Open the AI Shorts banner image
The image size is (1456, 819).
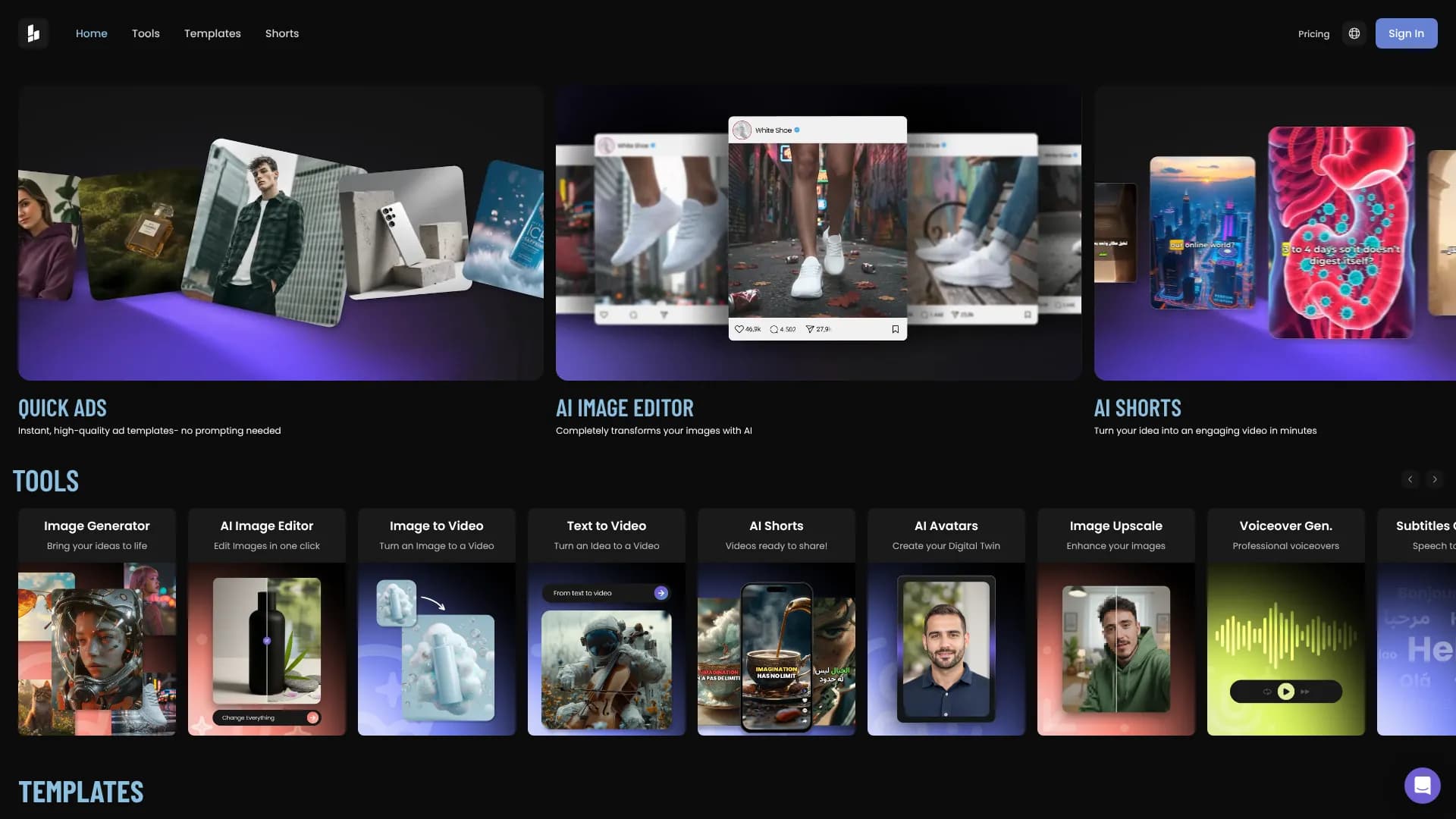[1275, 233]
